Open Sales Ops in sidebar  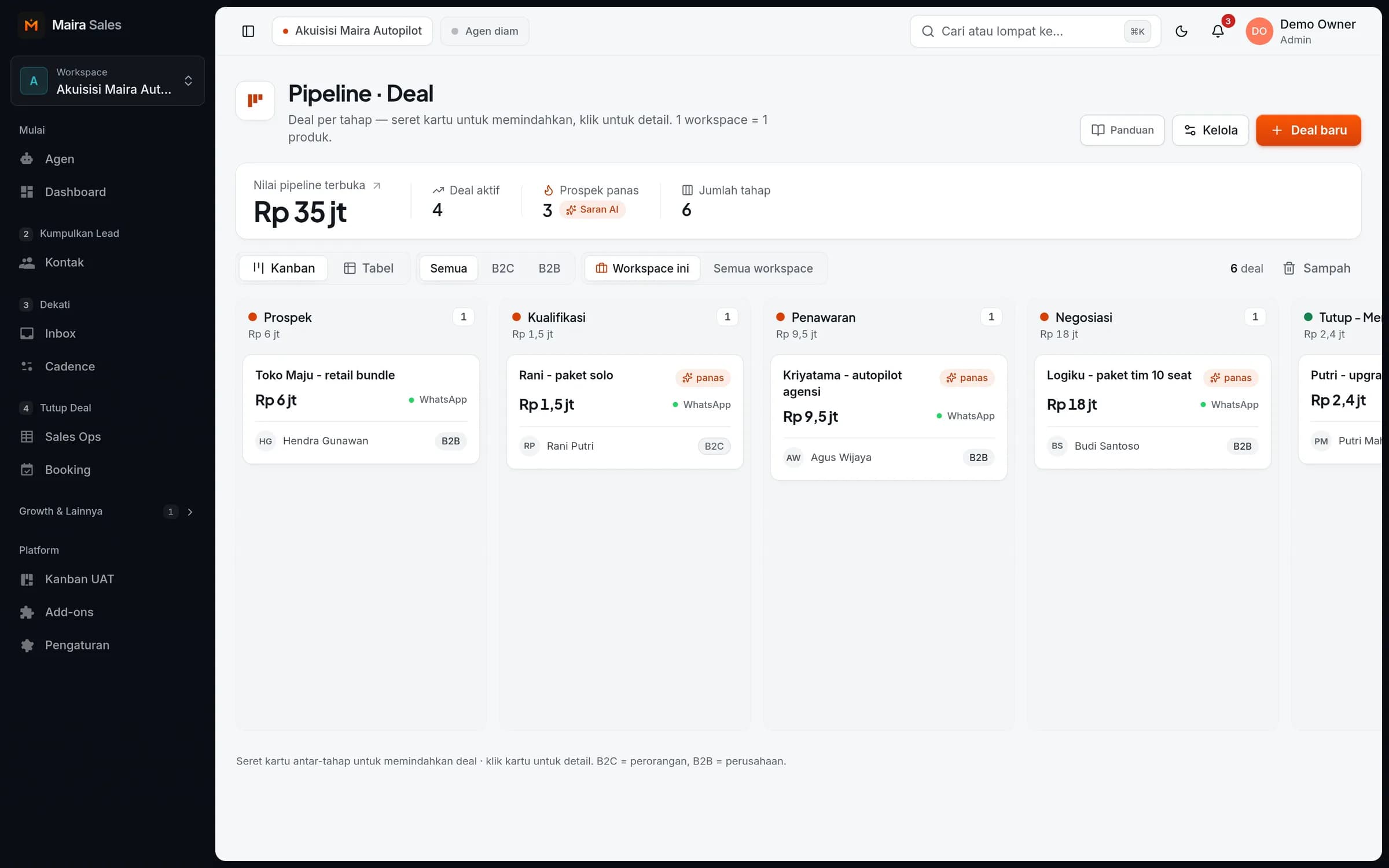pyautogui.click(x=108, y=436)
